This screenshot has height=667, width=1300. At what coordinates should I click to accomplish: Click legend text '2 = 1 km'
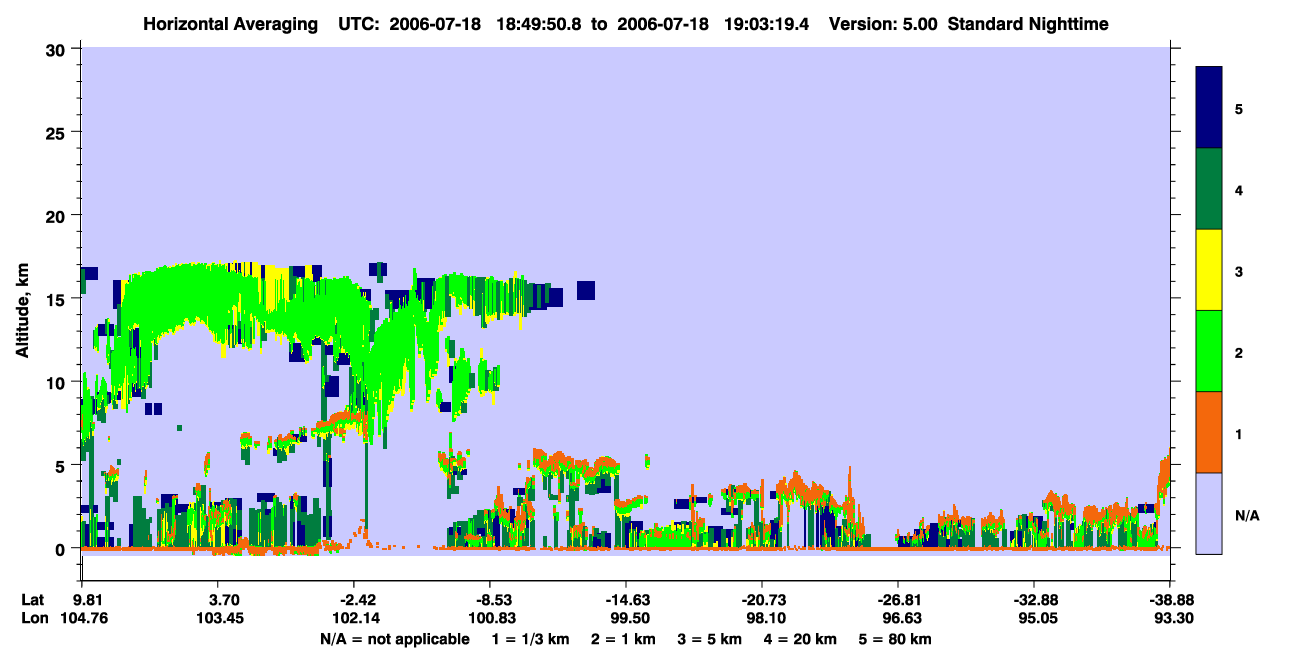click(x=623, y=639)
